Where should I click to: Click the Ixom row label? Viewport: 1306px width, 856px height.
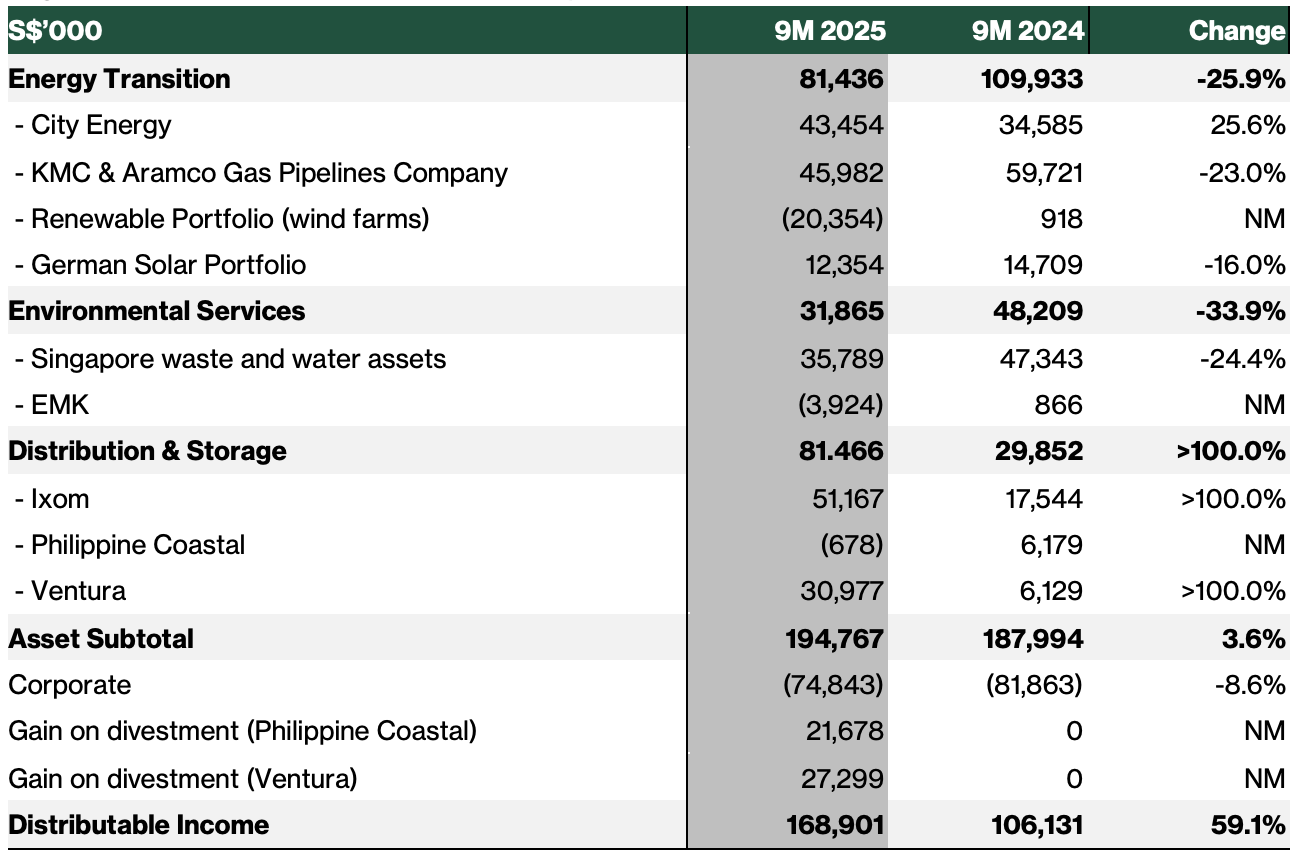click(52, 498)
